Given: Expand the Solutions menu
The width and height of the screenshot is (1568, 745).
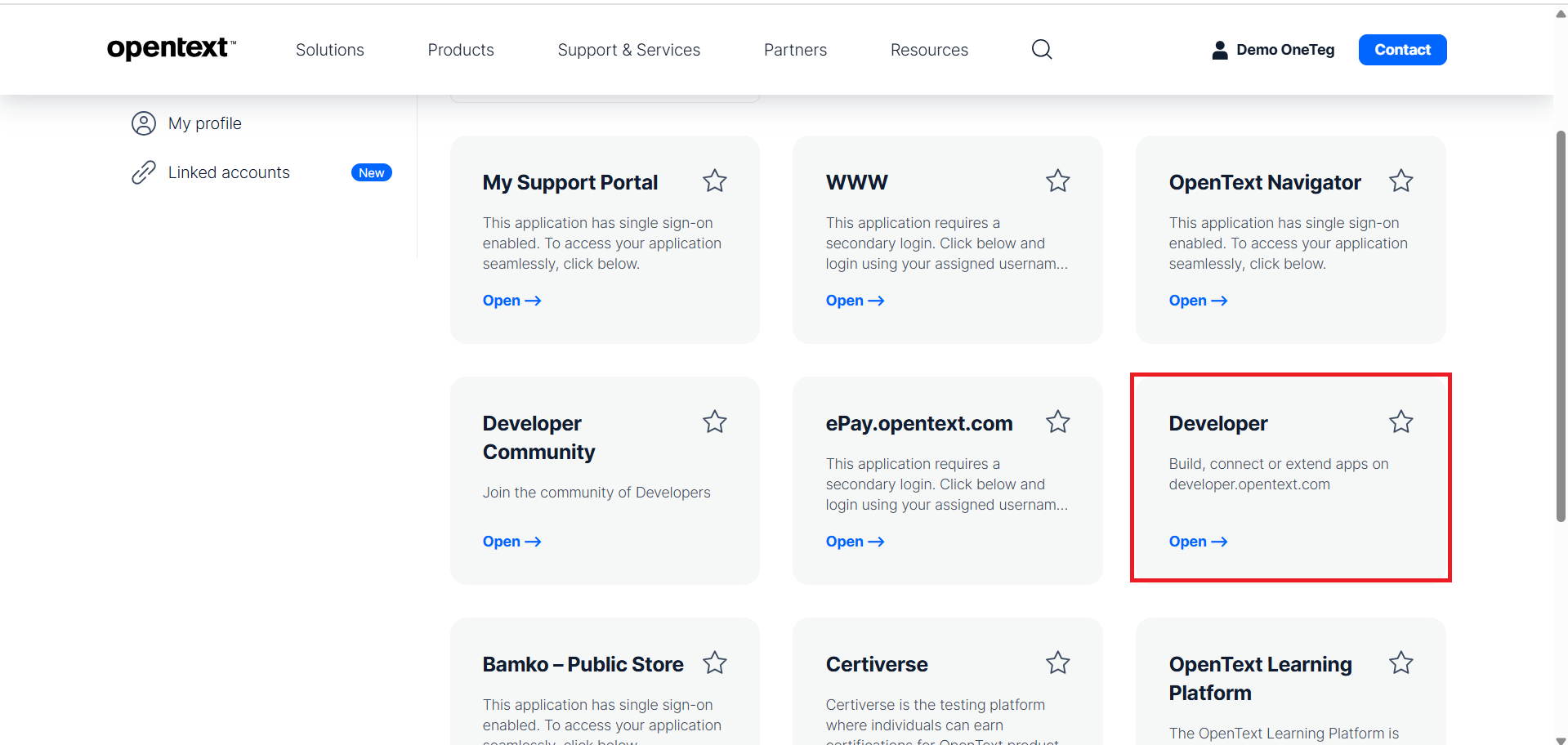Looking at the screenshot, I should pyautogui.click(x=329, y=50).
